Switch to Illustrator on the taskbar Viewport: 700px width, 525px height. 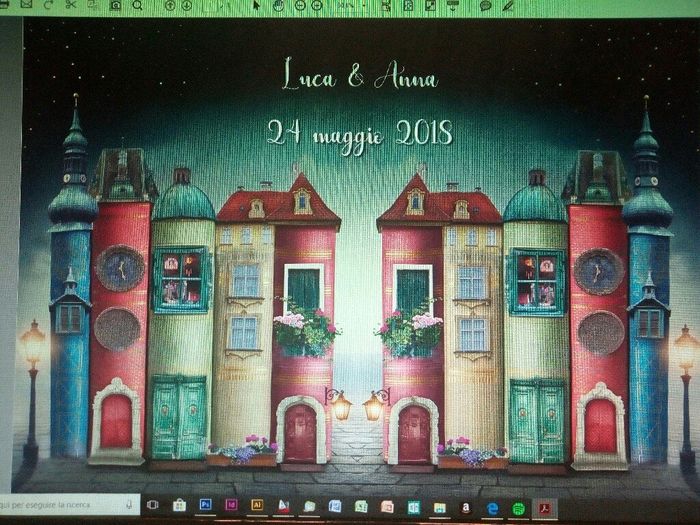pos(257,506)
